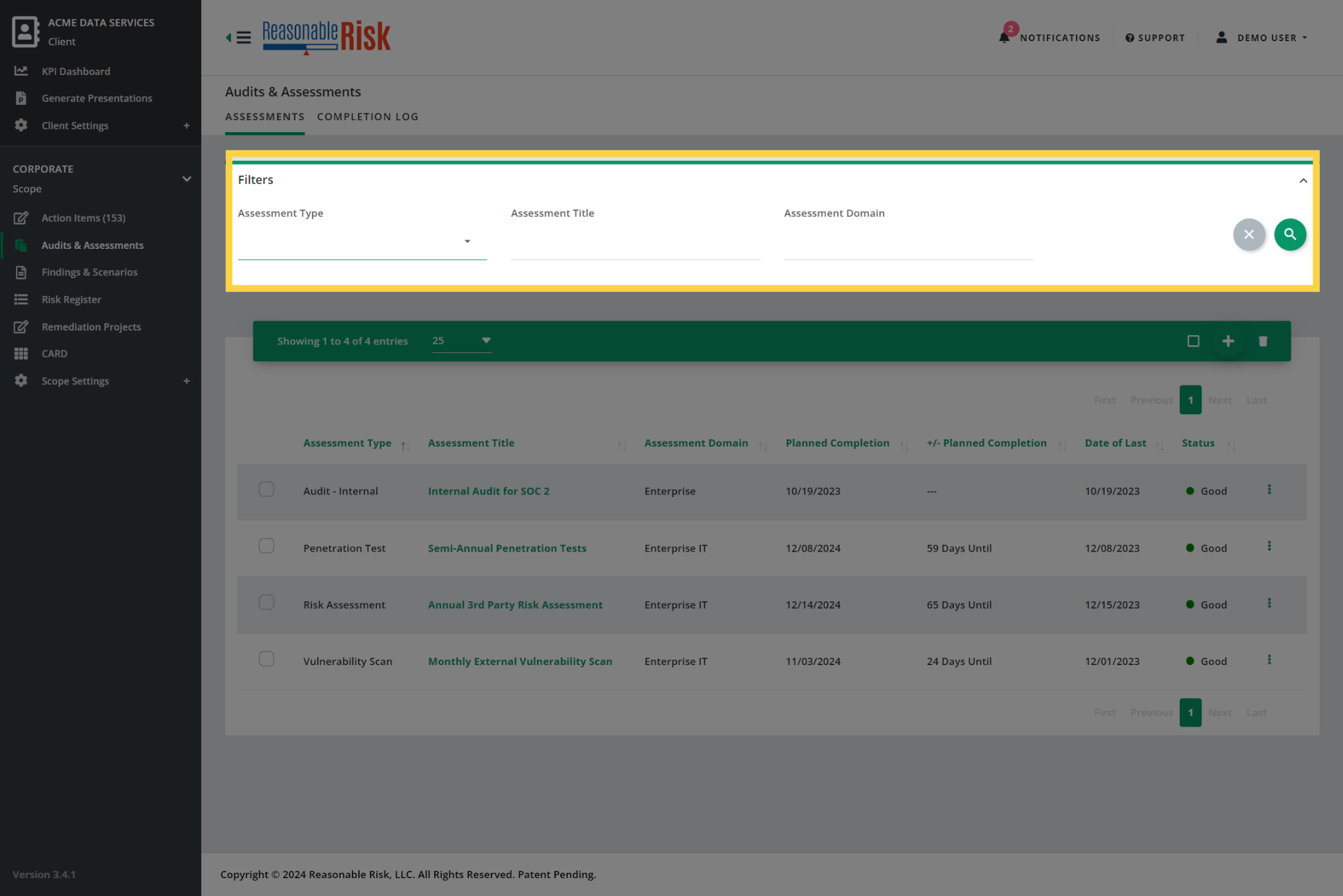Click the top Next pagination link
Image resolution: width=1343 pixels, height=896 pixels.
click(1220, 400)
